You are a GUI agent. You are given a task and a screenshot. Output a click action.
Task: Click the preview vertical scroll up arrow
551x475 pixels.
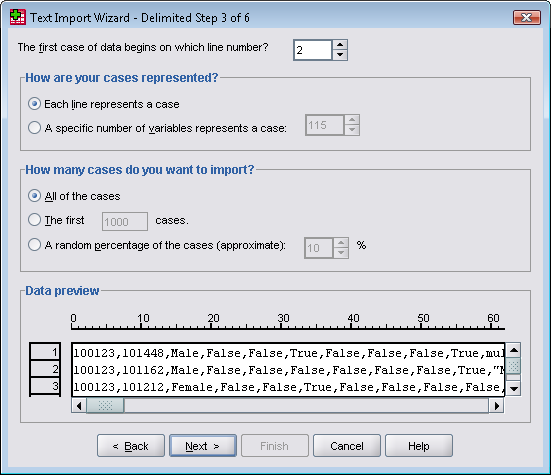pyautogui.click(x=513, y=350)
